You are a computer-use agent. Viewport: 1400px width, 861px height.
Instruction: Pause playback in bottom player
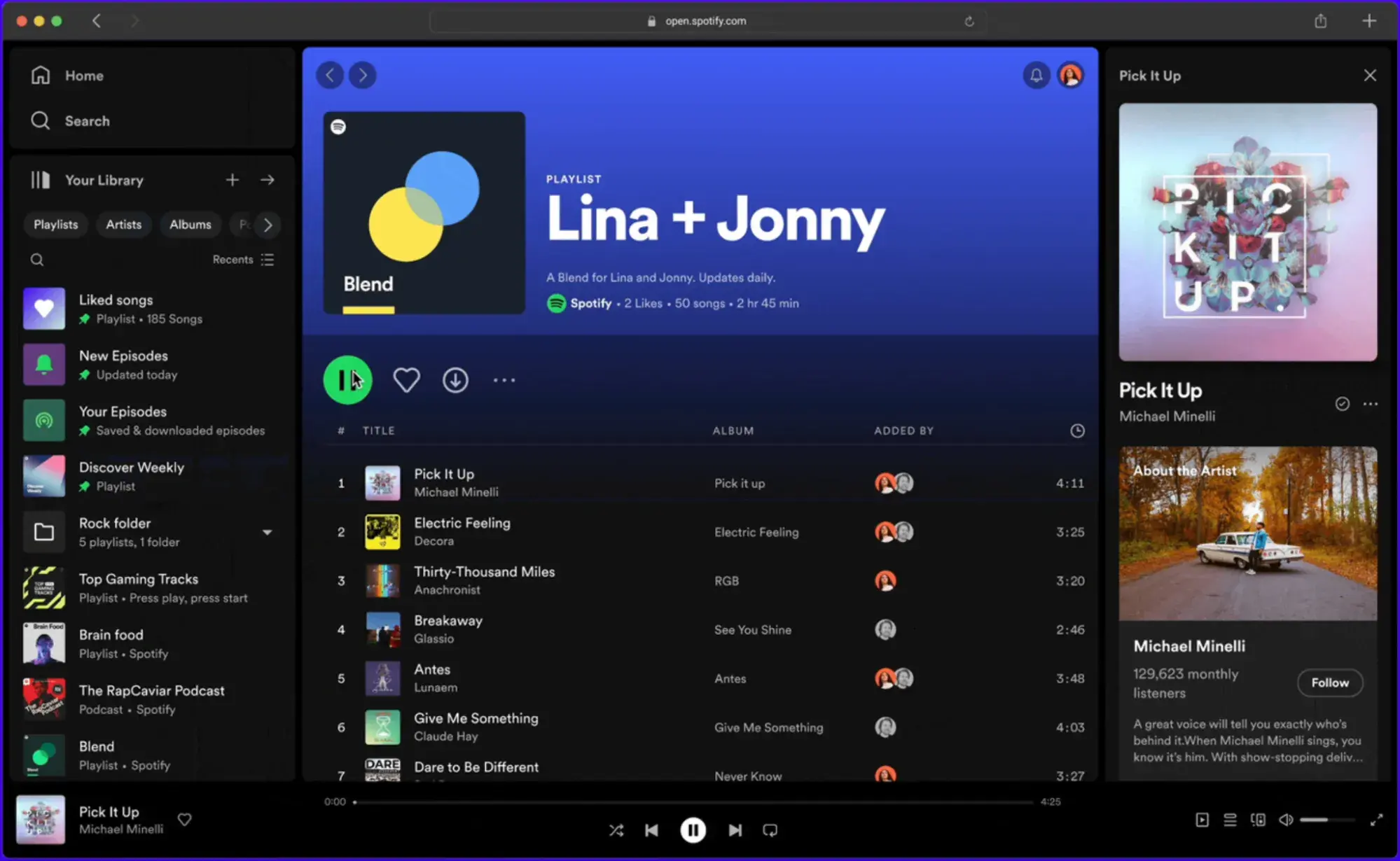(693, 830)
